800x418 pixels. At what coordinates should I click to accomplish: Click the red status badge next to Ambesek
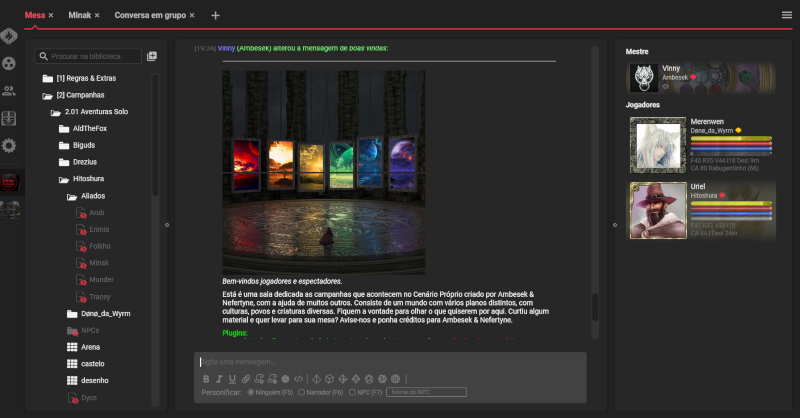693,77
